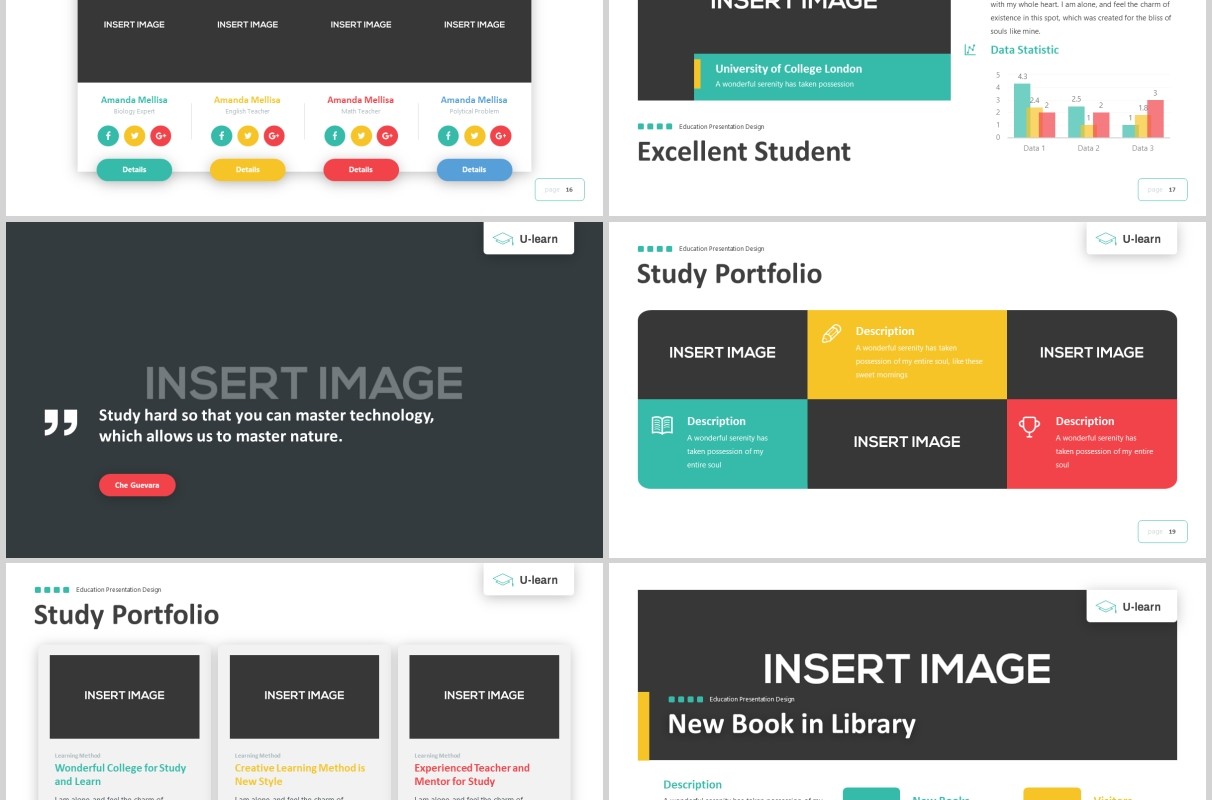The height and width of the screenshot is (800, 1212).
Task: Click the Facebook icon under Biology Expert
Action: (108, 136)
